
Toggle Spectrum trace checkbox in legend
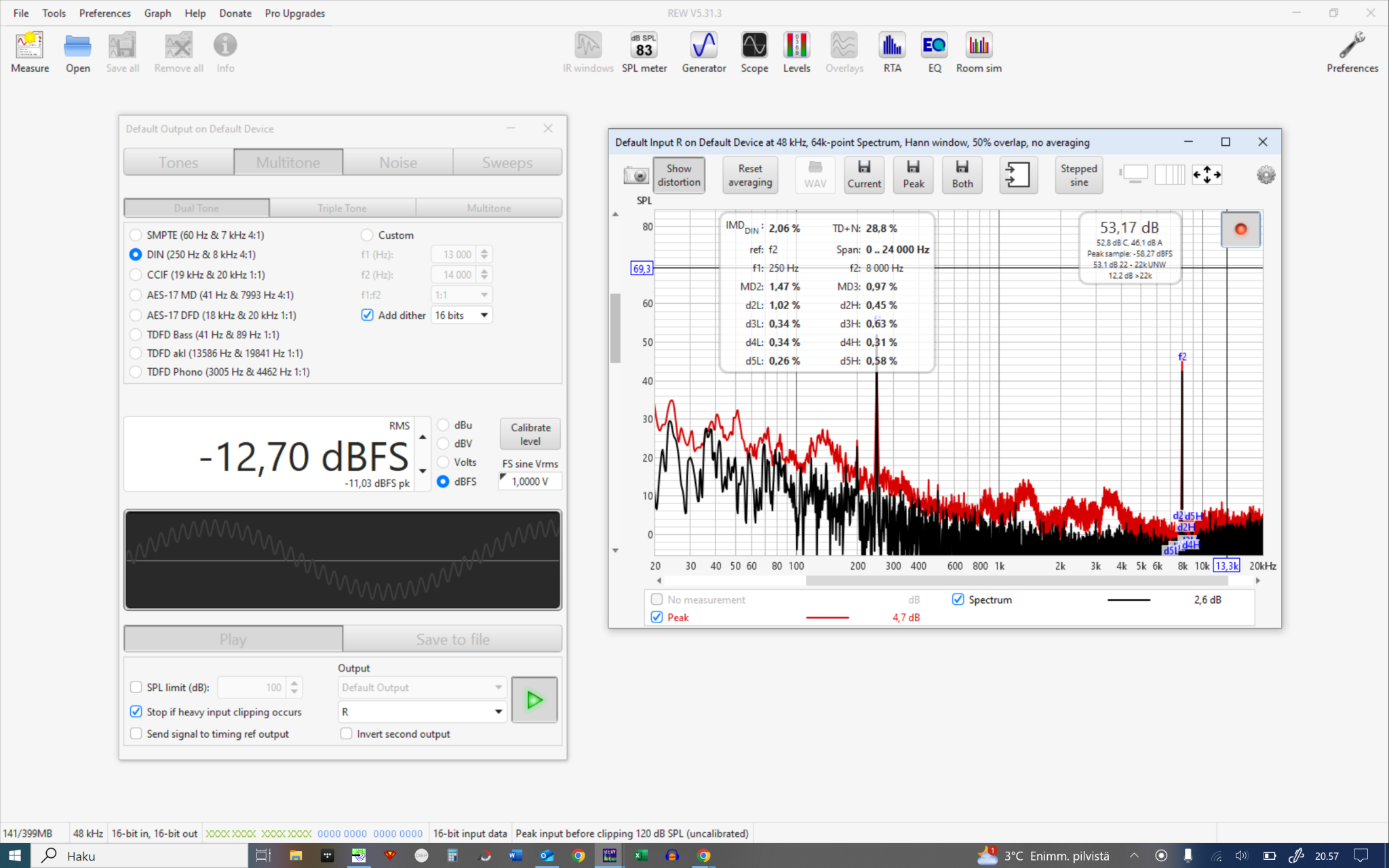(958, 599)
